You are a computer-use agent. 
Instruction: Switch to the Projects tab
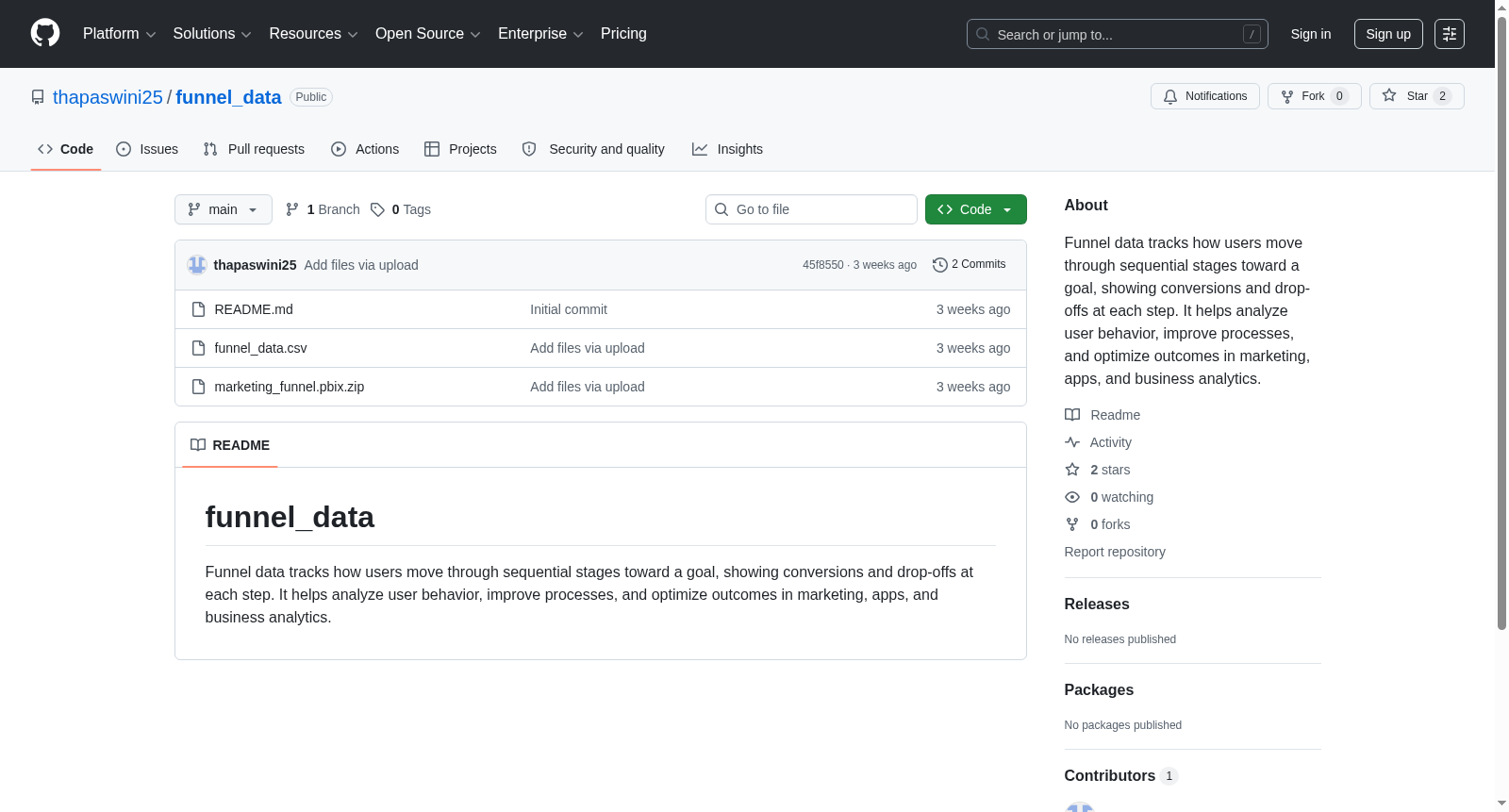click(x=460, y=149)
